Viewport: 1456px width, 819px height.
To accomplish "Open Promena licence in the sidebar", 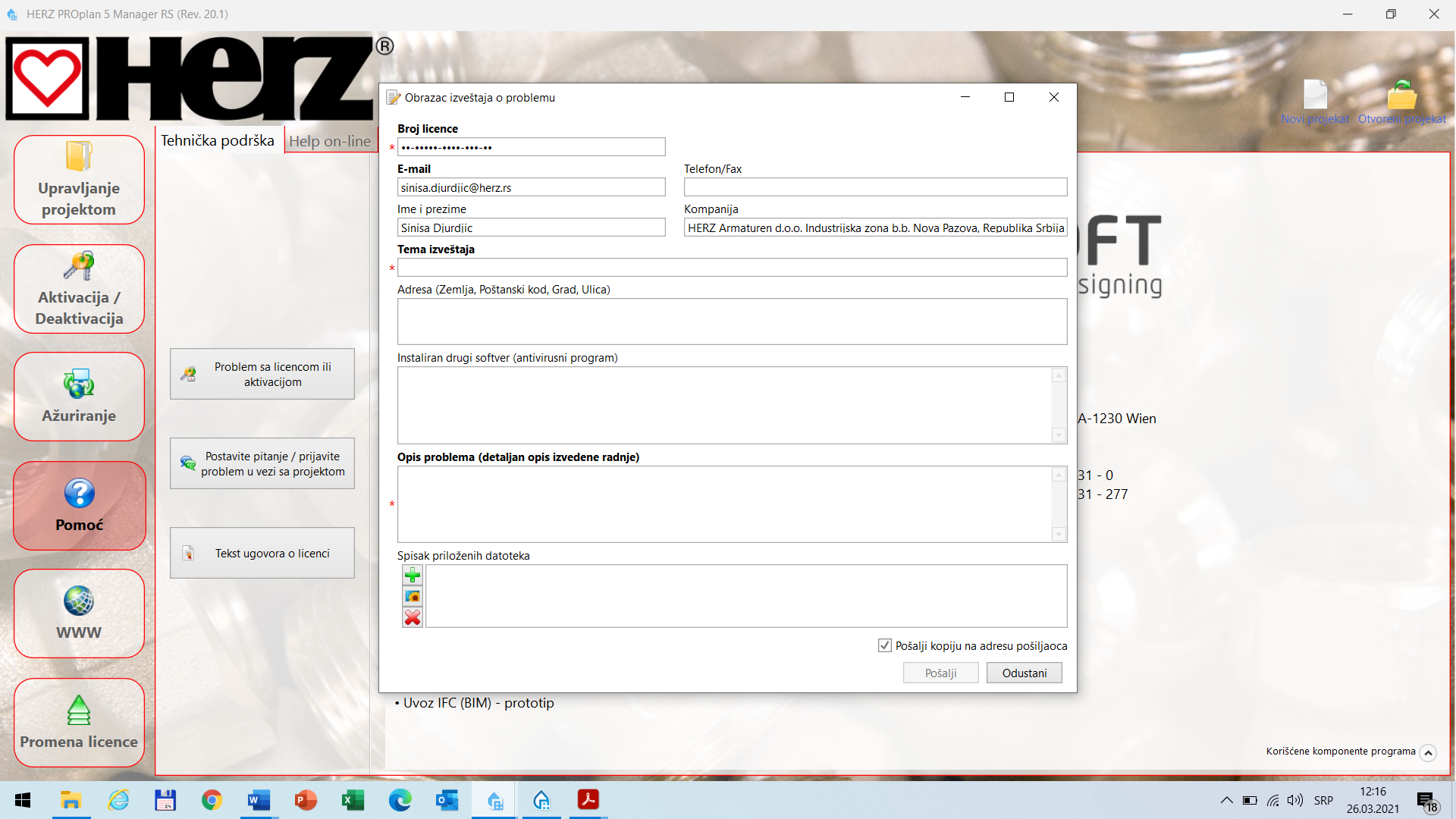I will 79,723.
